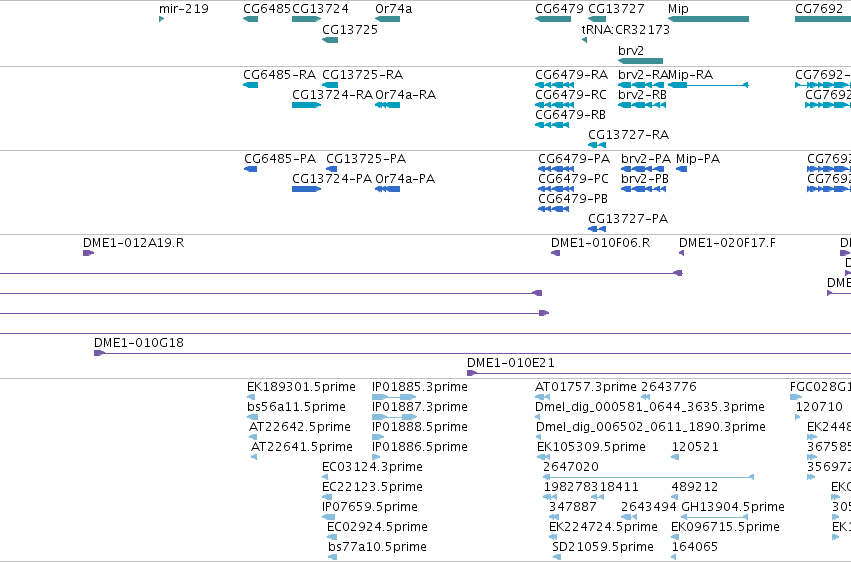Open the Mip-RA transcript label
This screenshot has height=562, width=851.
pos(690,74)
